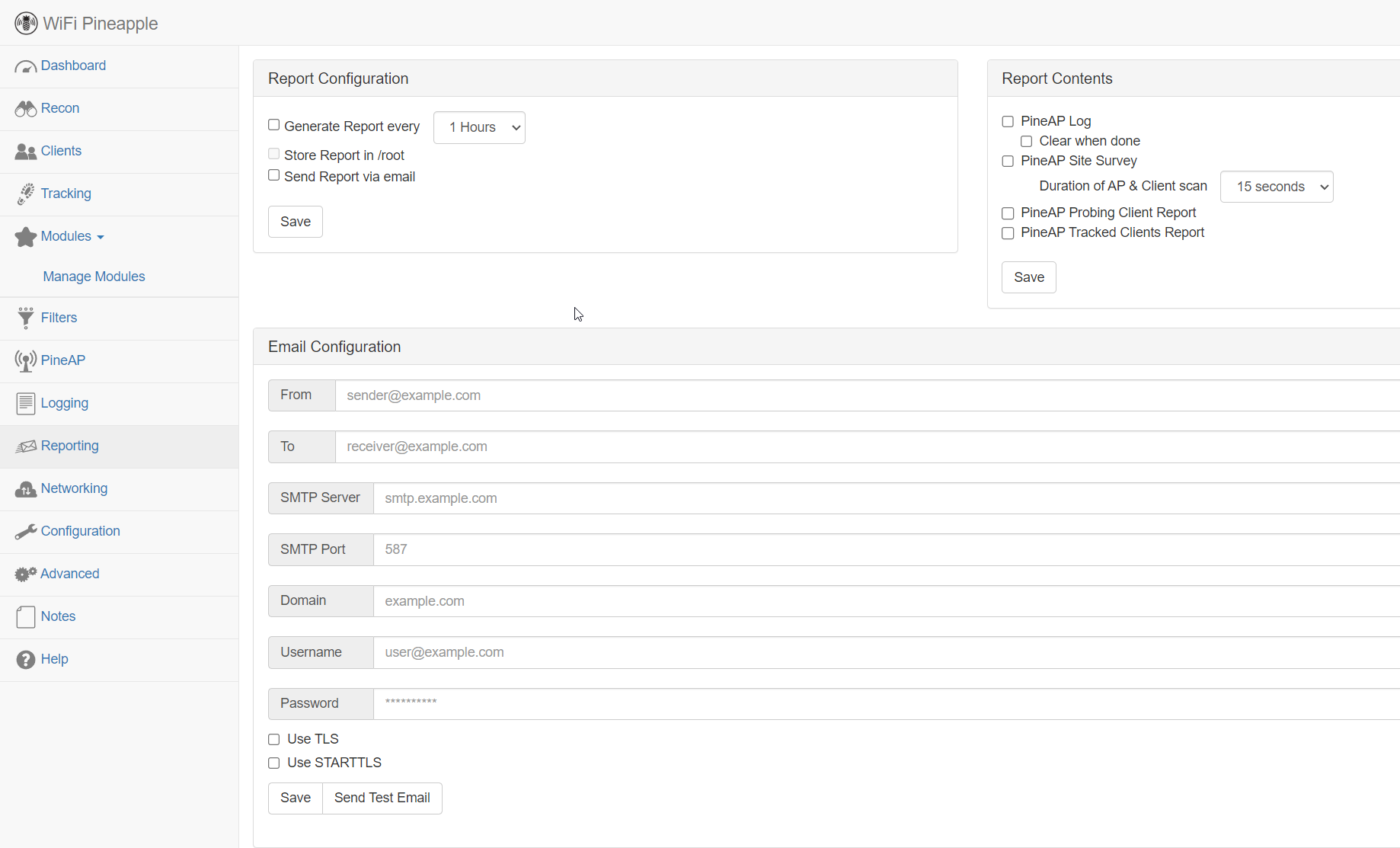Open the Filters page

(x=59, y=318)
